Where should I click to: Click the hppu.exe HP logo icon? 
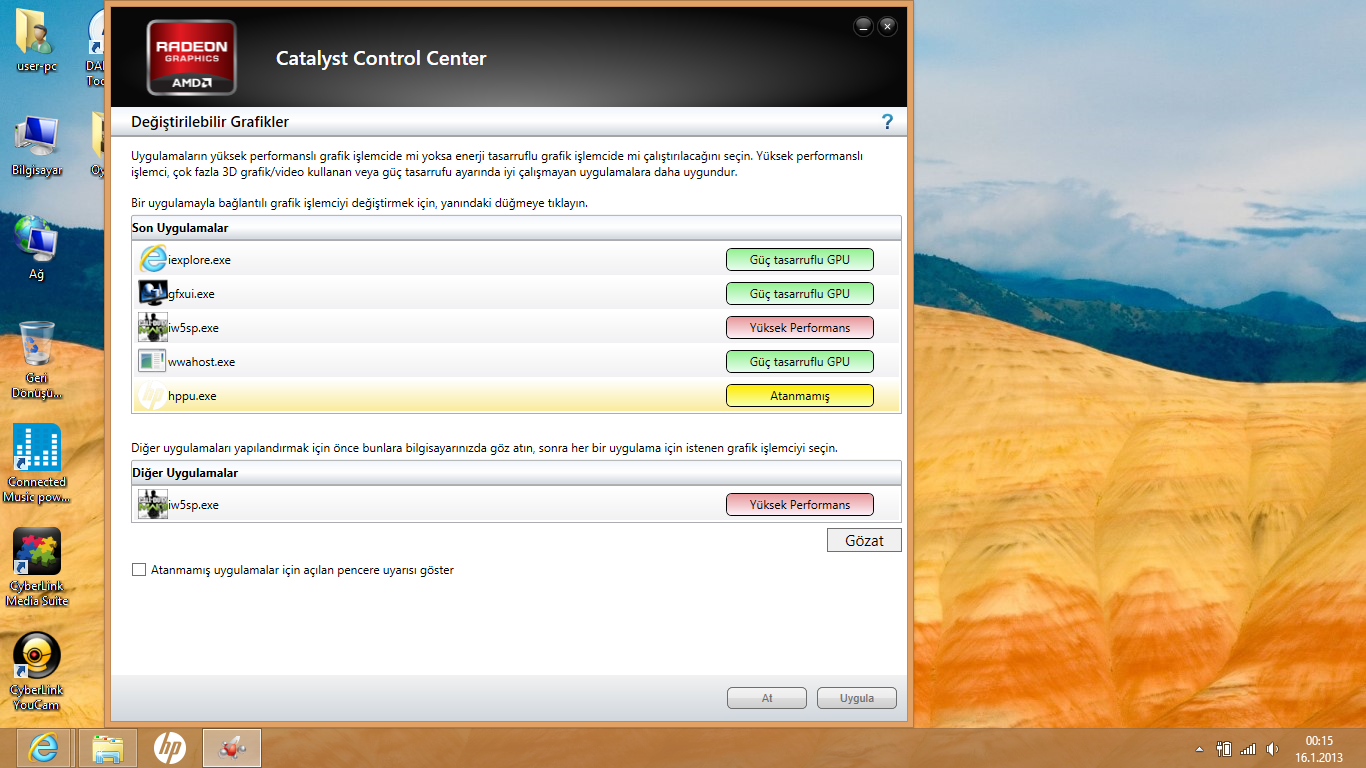[152, 395]
